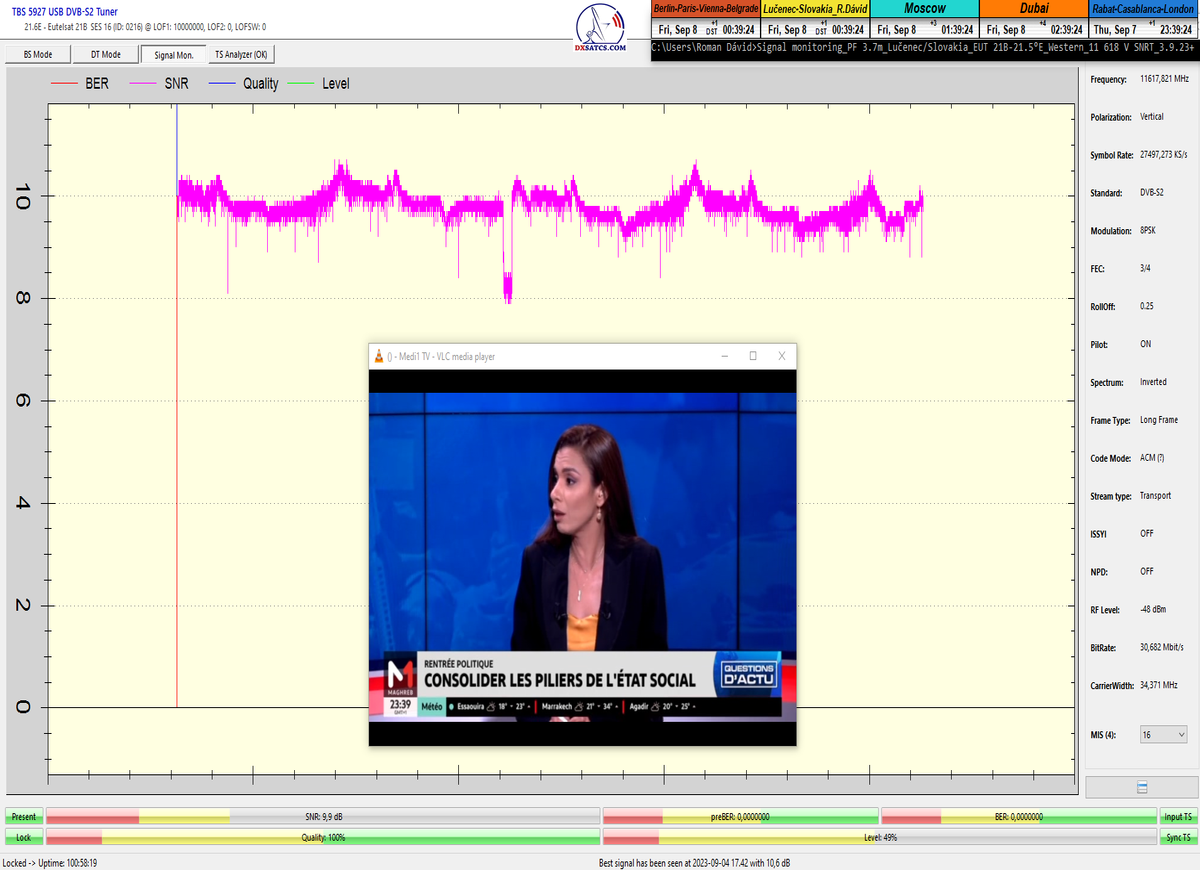The image size is (1200, 870).
Task: Click the SNR 9,9 dB meter bar
Action: coord(323,817)
